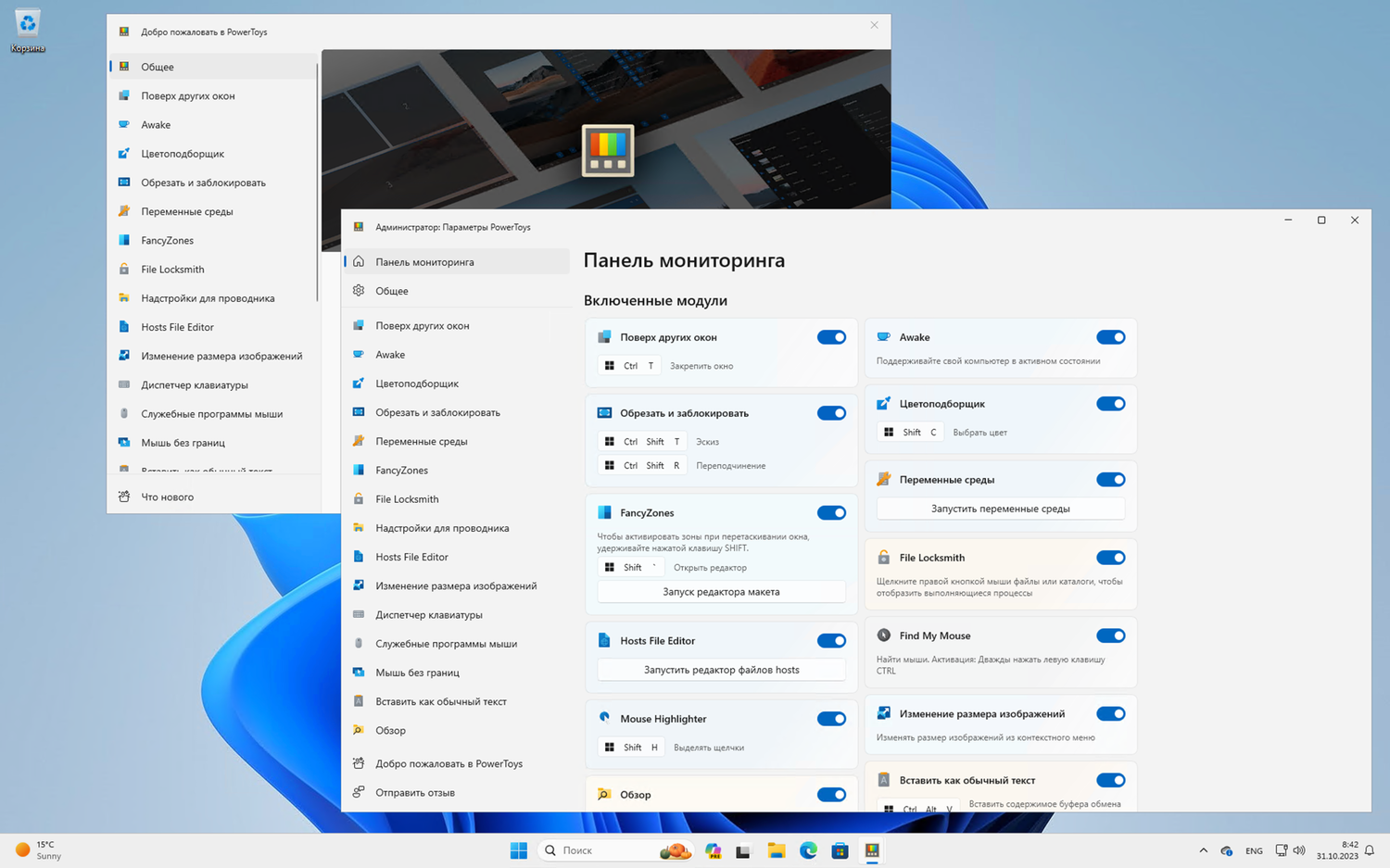Open Поверх других окон in Параметры PowerToys sidebar
Viewport: 1390px width, 868px height.
coord(458,325)
